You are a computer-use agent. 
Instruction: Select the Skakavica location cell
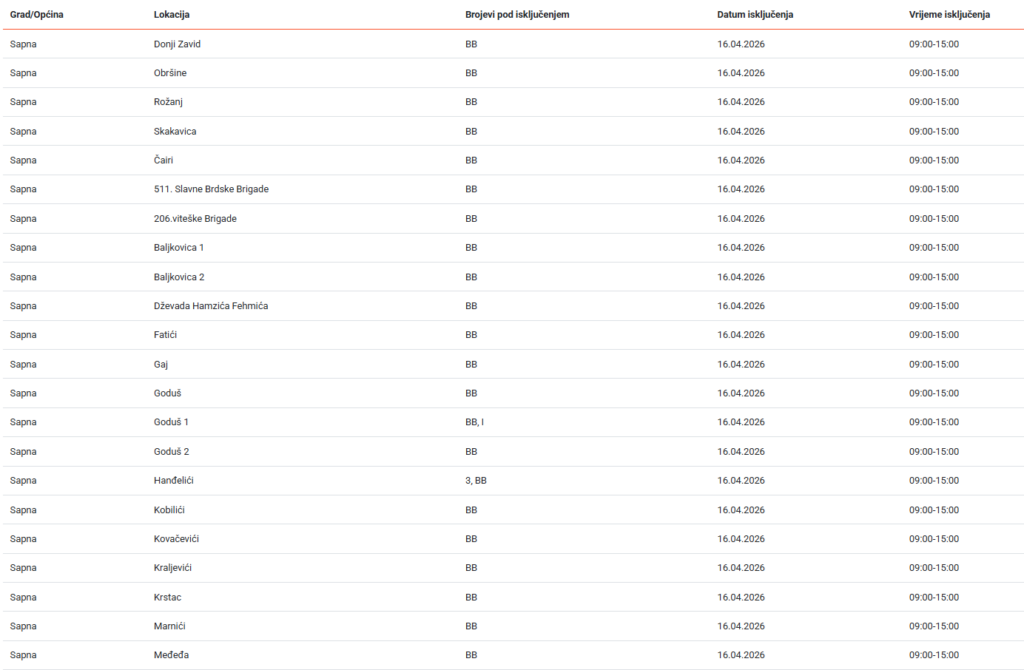175,131
